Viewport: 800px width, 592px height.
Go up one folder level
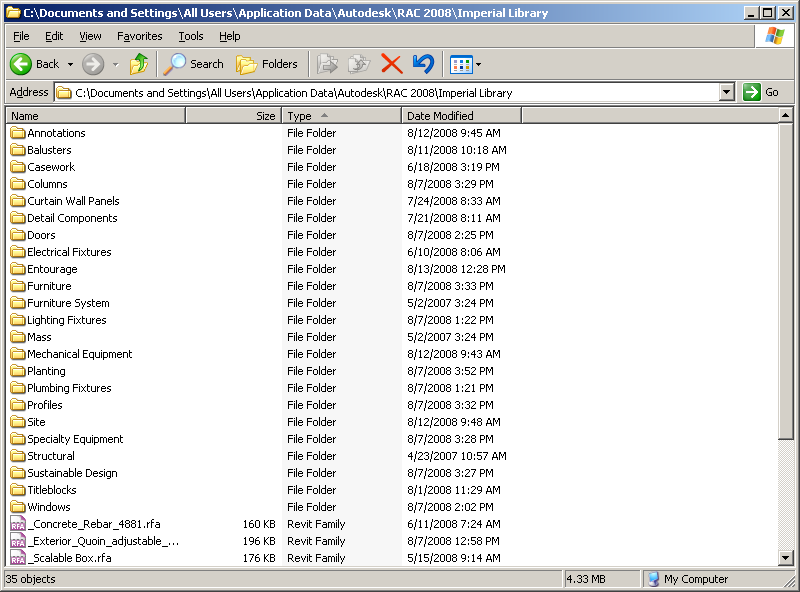(x=139, y=64)
